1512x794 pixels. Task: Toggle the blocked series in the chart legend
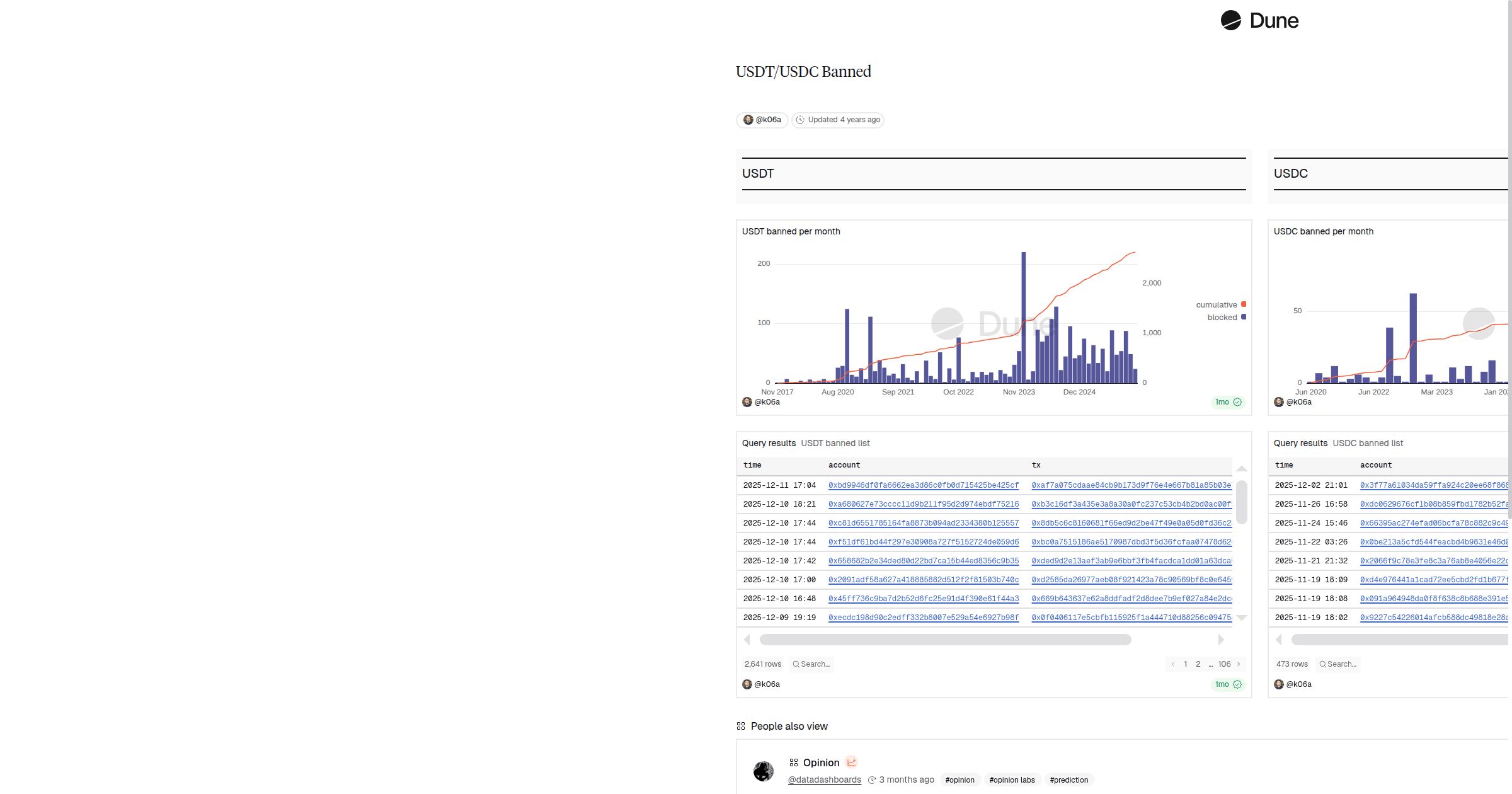pos(1222,317)
